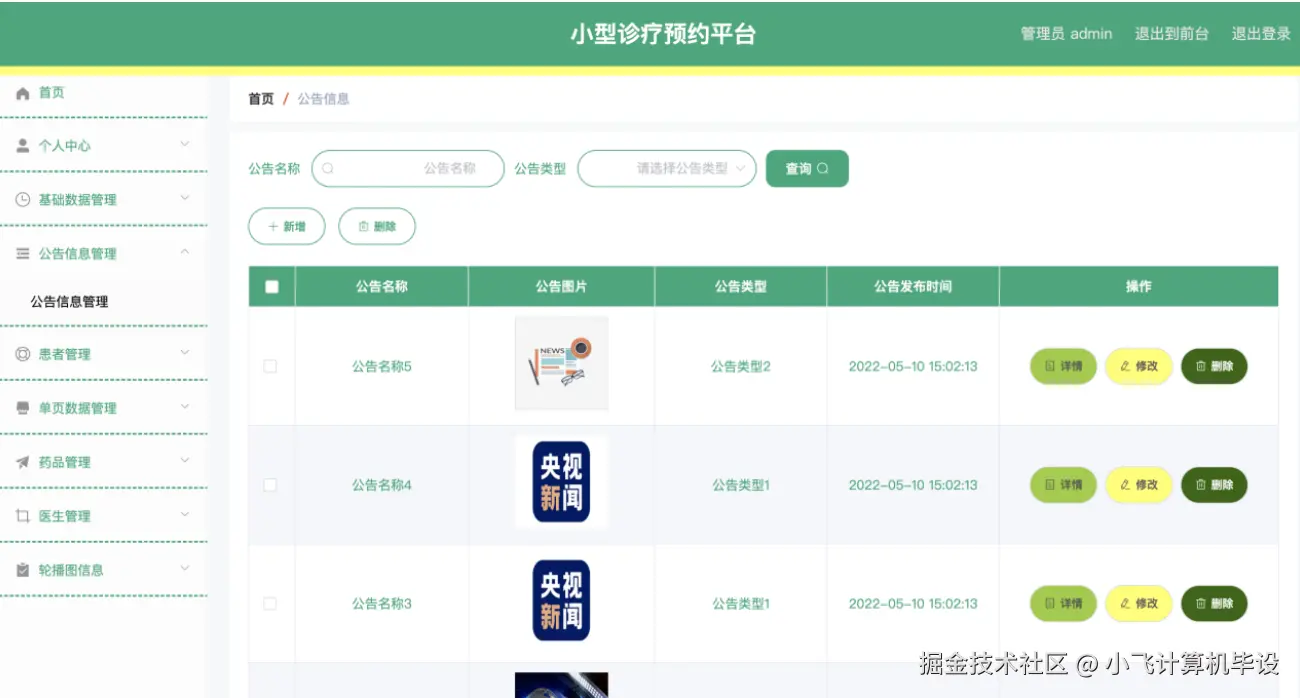This screenshot has height=698, width=1300.
Task: Expand 轮播图信息 menu with its chevron
Action: click(x=185, y=569)
